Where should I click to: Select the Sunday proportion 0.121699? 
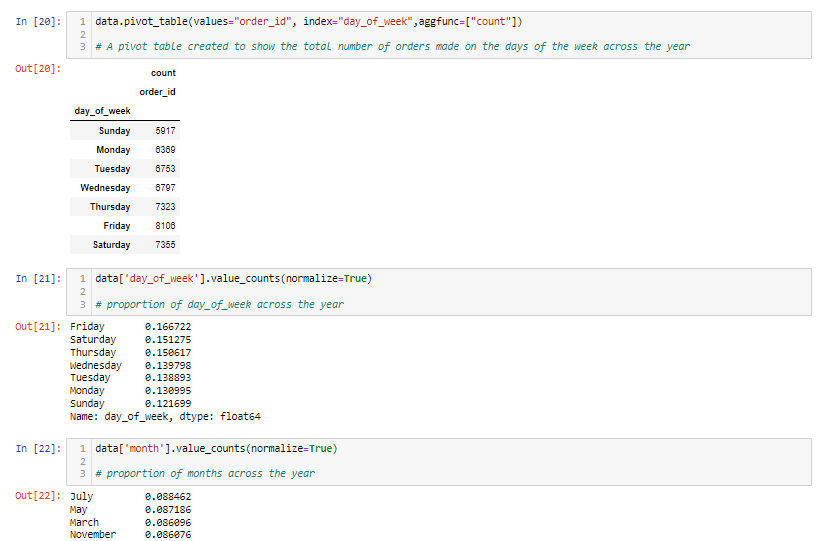(168, 404)
